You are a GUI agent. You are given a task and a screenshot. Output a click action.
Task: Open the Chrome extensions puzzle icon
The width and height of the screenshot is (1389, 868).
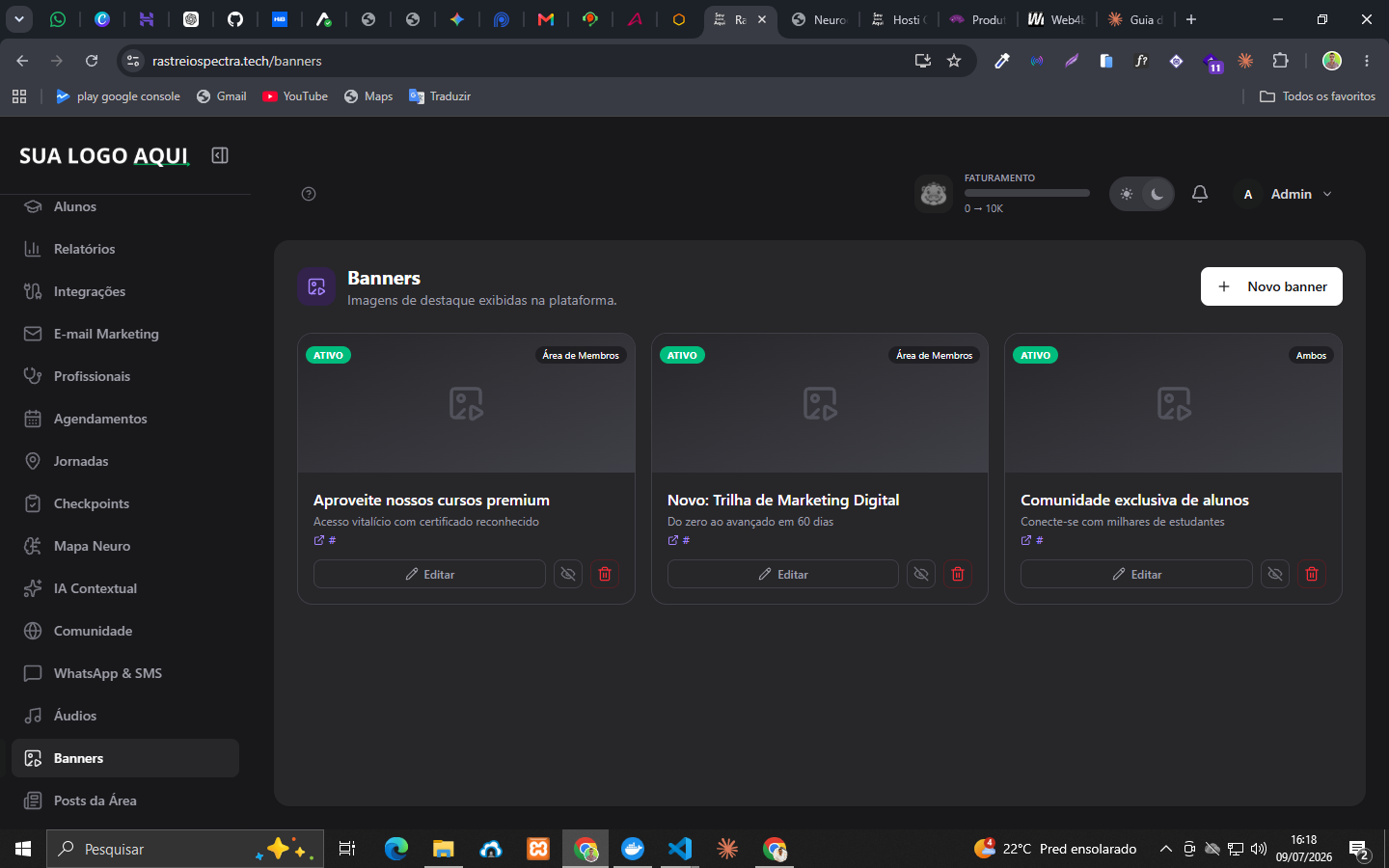pos(1280,61)
